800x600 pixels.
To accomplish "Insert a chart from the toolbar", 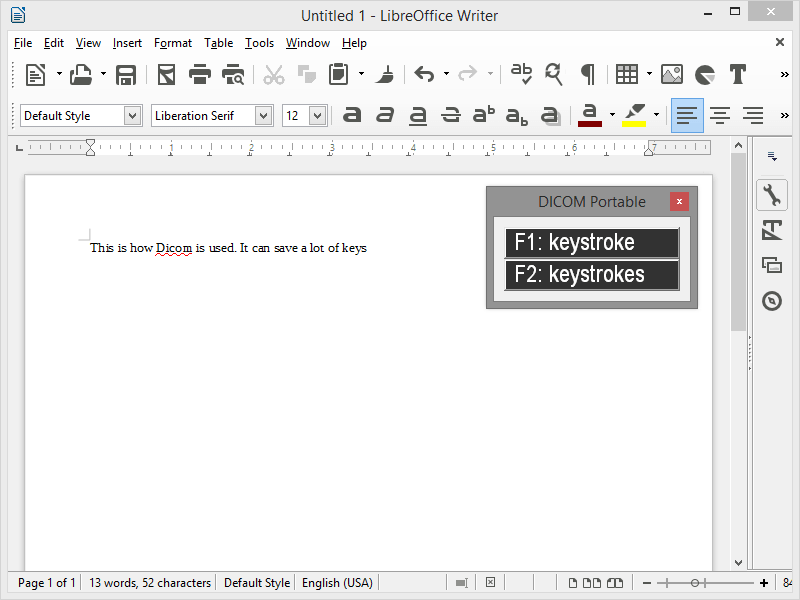I will (705, 75).
